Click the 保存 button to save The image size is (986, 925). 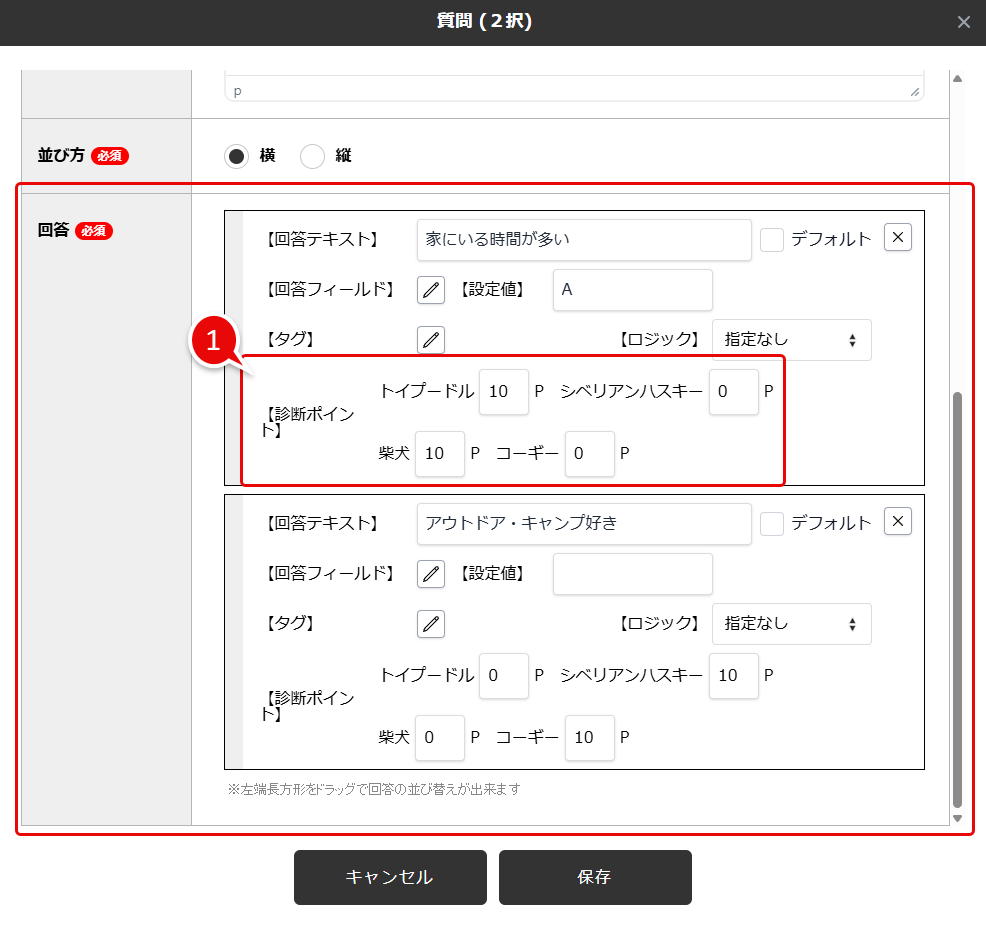tap(595, 877)
